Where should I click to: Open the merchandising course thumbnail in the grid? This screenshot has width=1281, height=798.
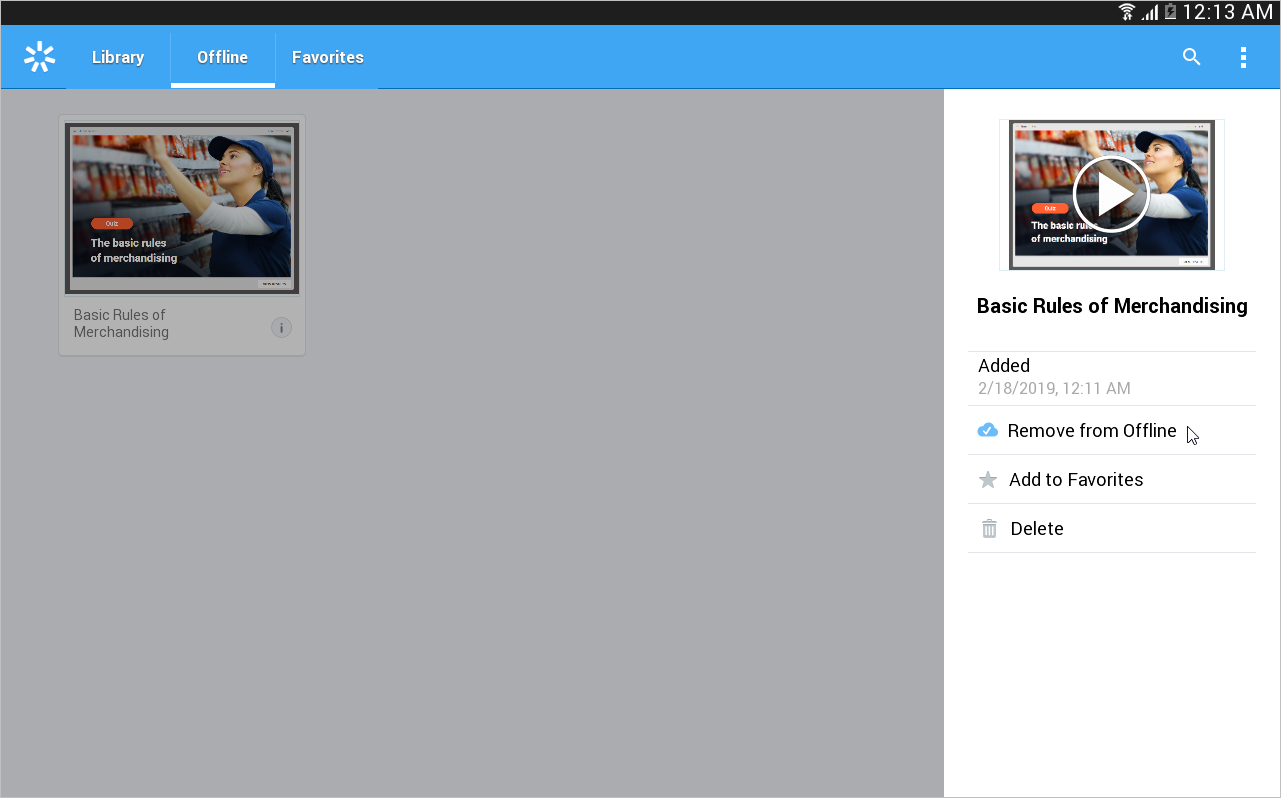(x=182, y=208)
